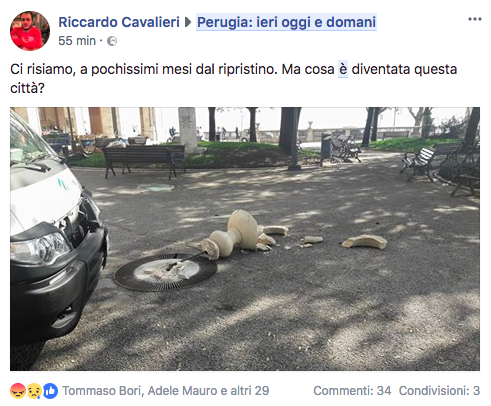491x406 pixels.
Task: Click the blue thumbs-up like icon
Action: tap(50, 391)
